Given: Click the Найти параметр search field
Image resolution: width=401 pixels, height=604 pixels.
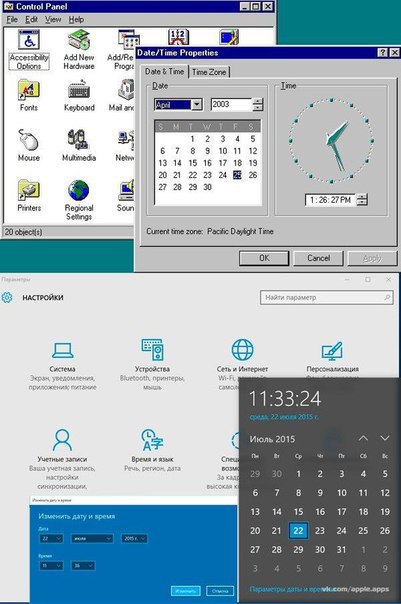Looking at the screenshot, I should point(327,297).
